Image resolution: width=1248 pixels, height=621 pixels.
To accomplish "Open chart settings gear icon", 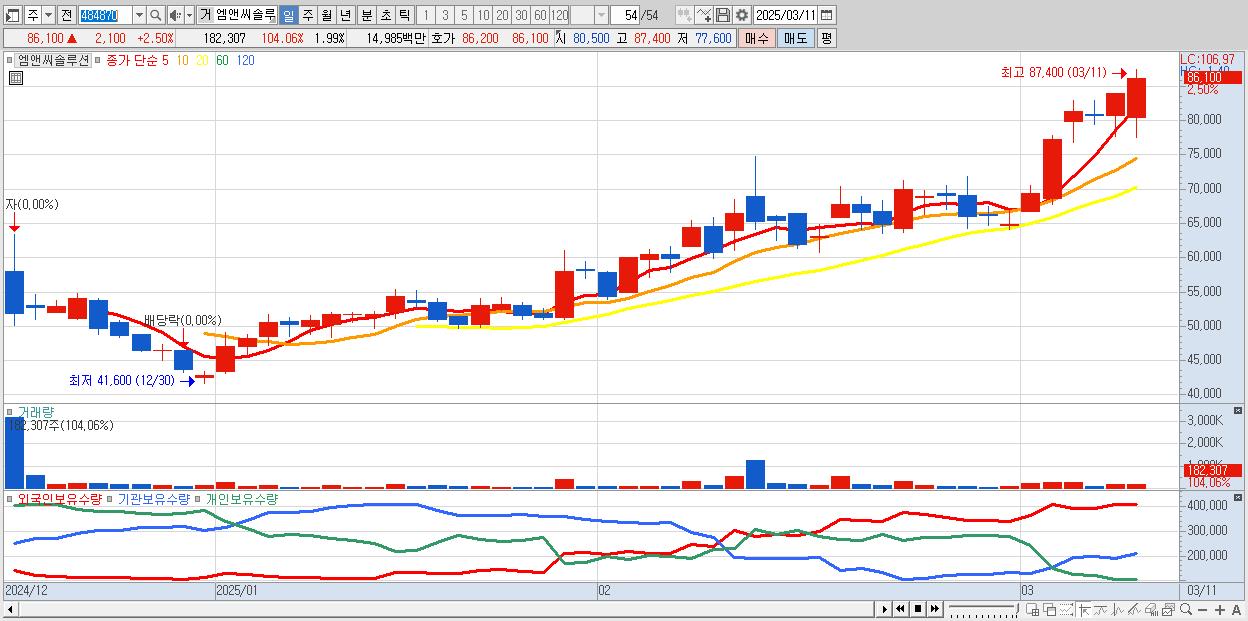I will coord(742,15).
